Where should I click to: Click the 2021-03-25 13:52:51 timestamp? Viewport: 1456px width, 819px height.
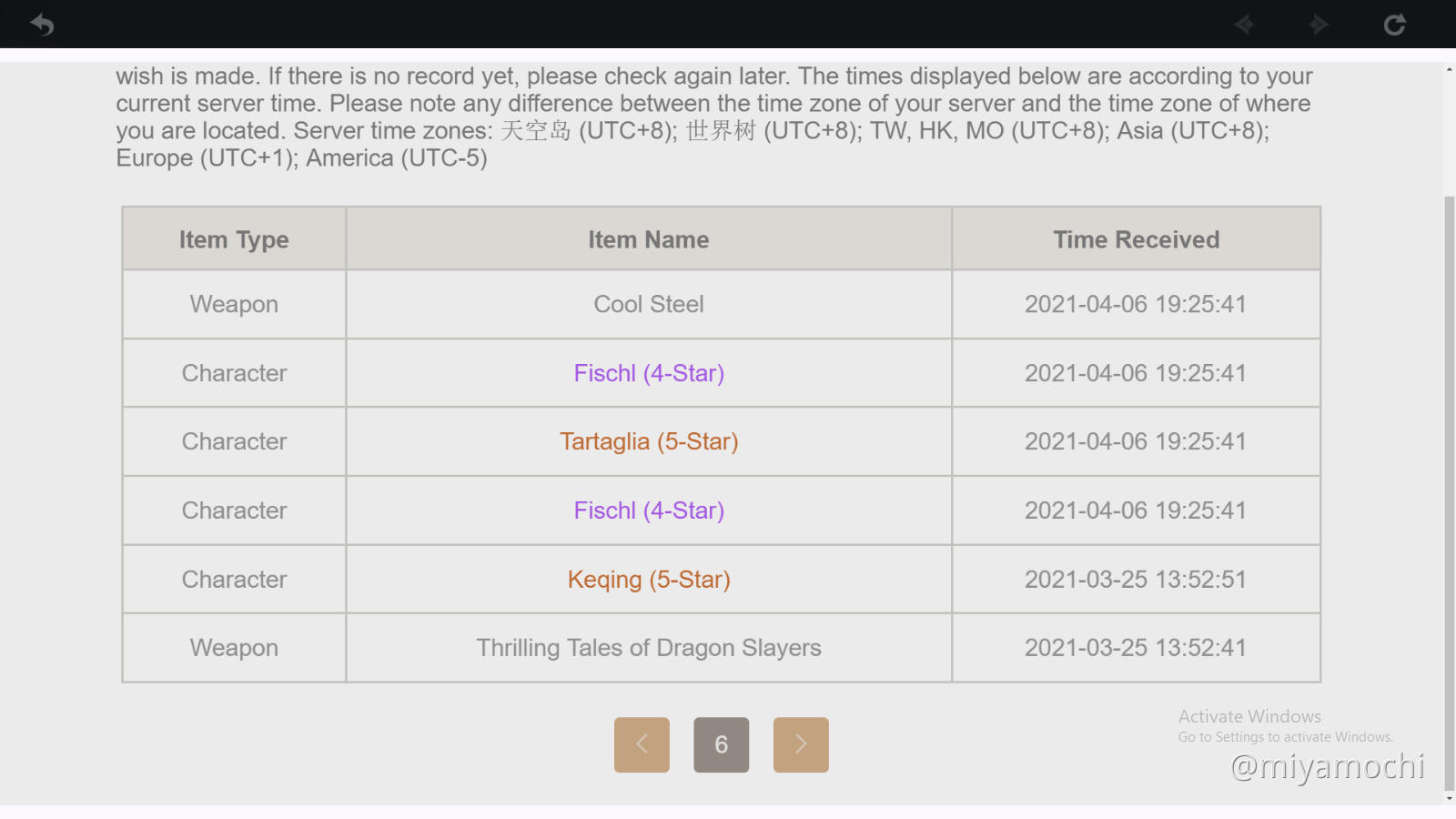tap(1135, 580)
